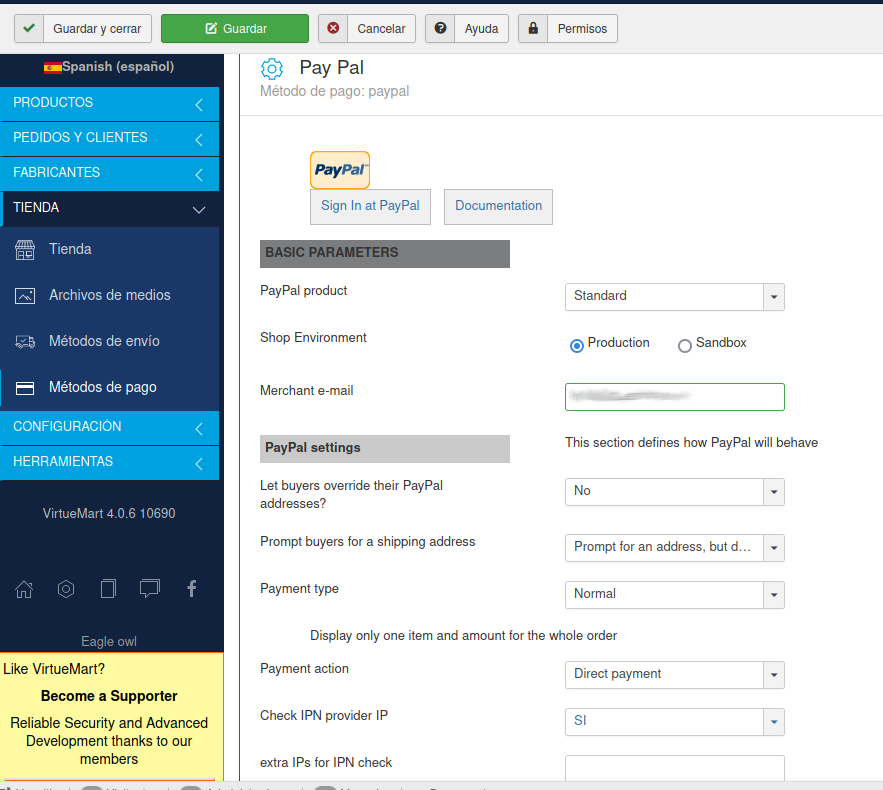Expand the PEDIDOS Y CLIENTES section
883x790 pixels.
click(109, 139)
